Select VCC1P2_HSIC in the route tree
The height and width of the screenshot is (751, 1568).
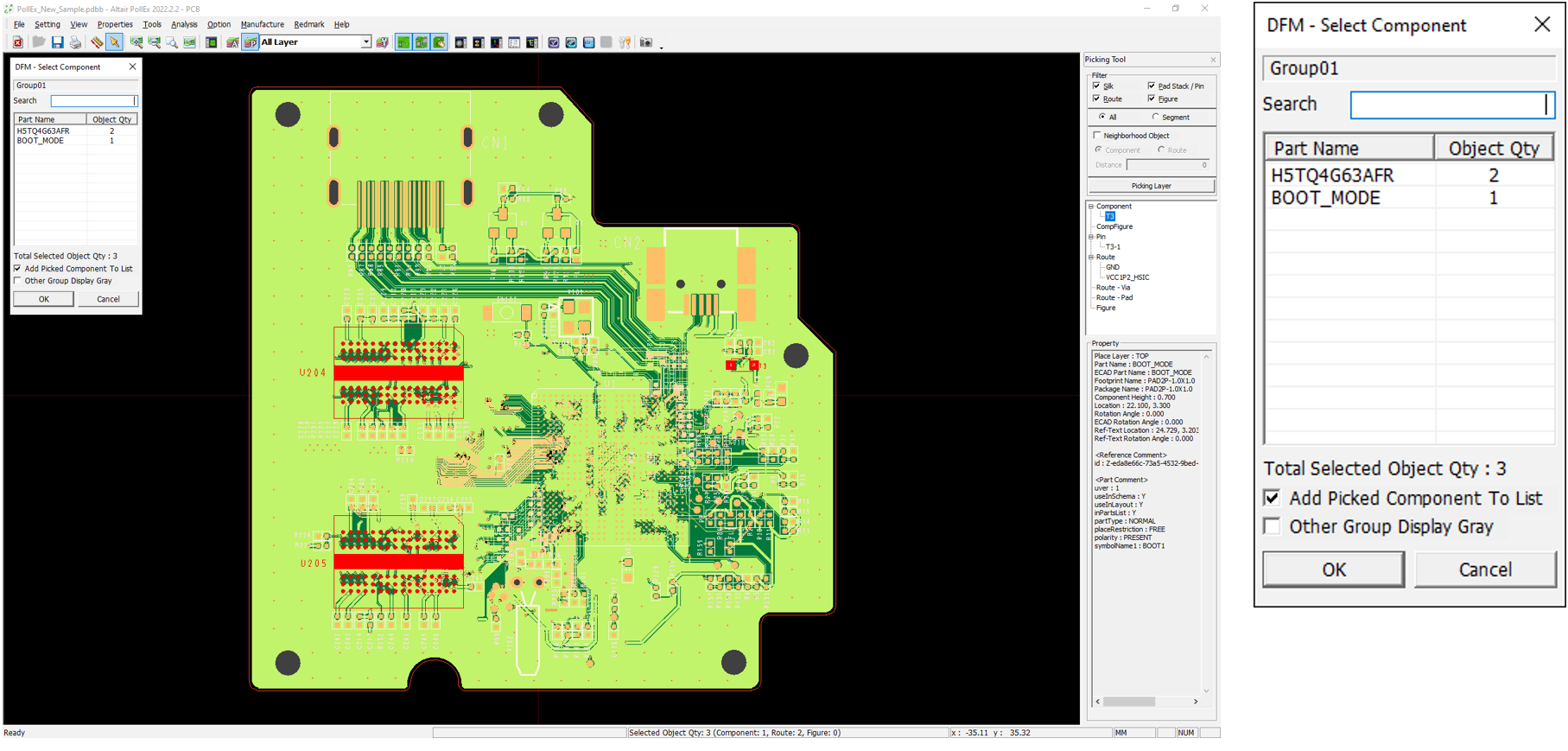coord(1127,277)
